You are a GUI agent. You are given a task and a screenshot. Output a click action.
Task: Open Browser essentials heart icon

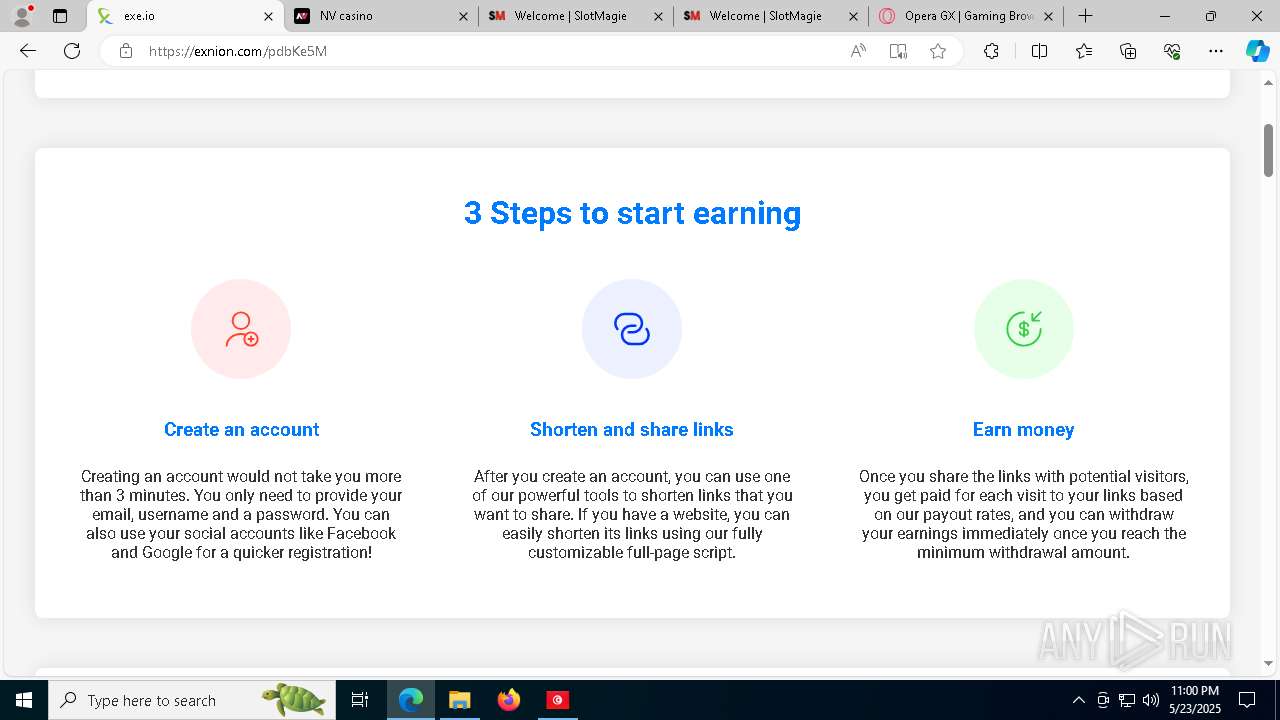(1172, 51)
